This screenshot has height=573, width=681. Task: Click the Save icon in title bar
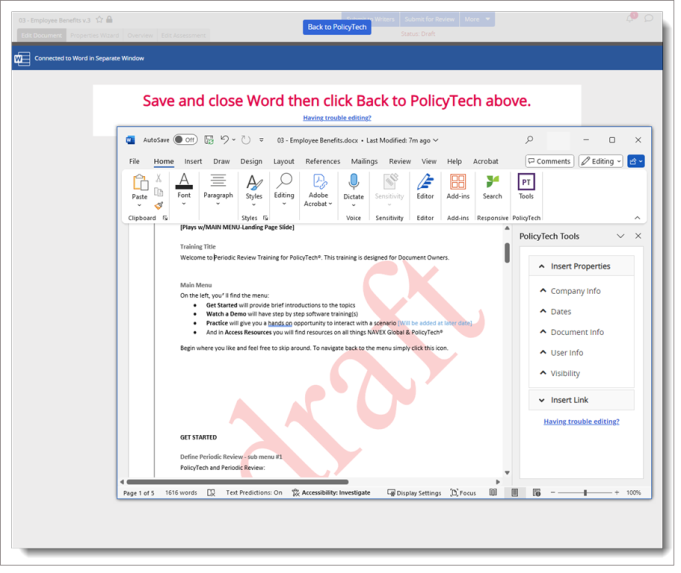click(x=209, y=140)
